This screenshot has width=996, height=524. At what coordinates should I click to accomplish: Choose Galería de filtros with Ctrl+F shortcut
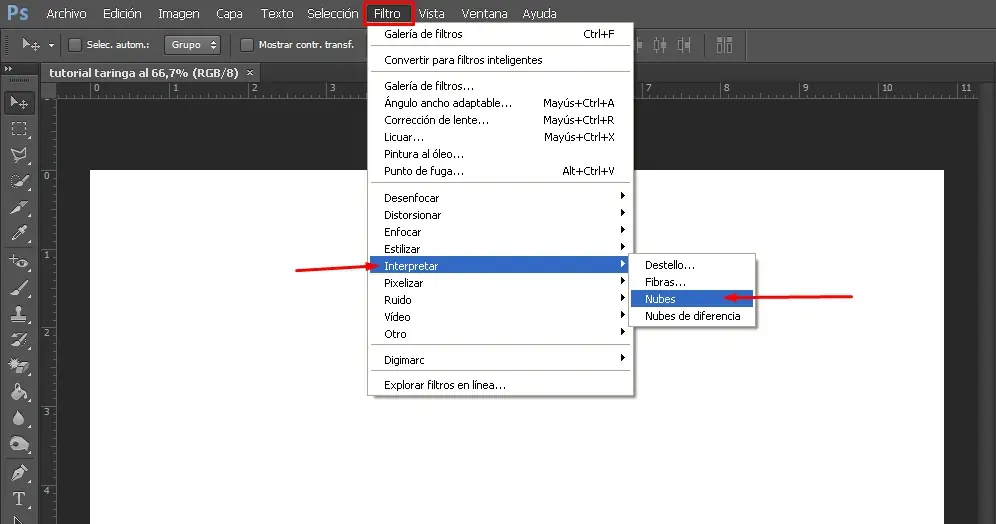coord(501,34)
